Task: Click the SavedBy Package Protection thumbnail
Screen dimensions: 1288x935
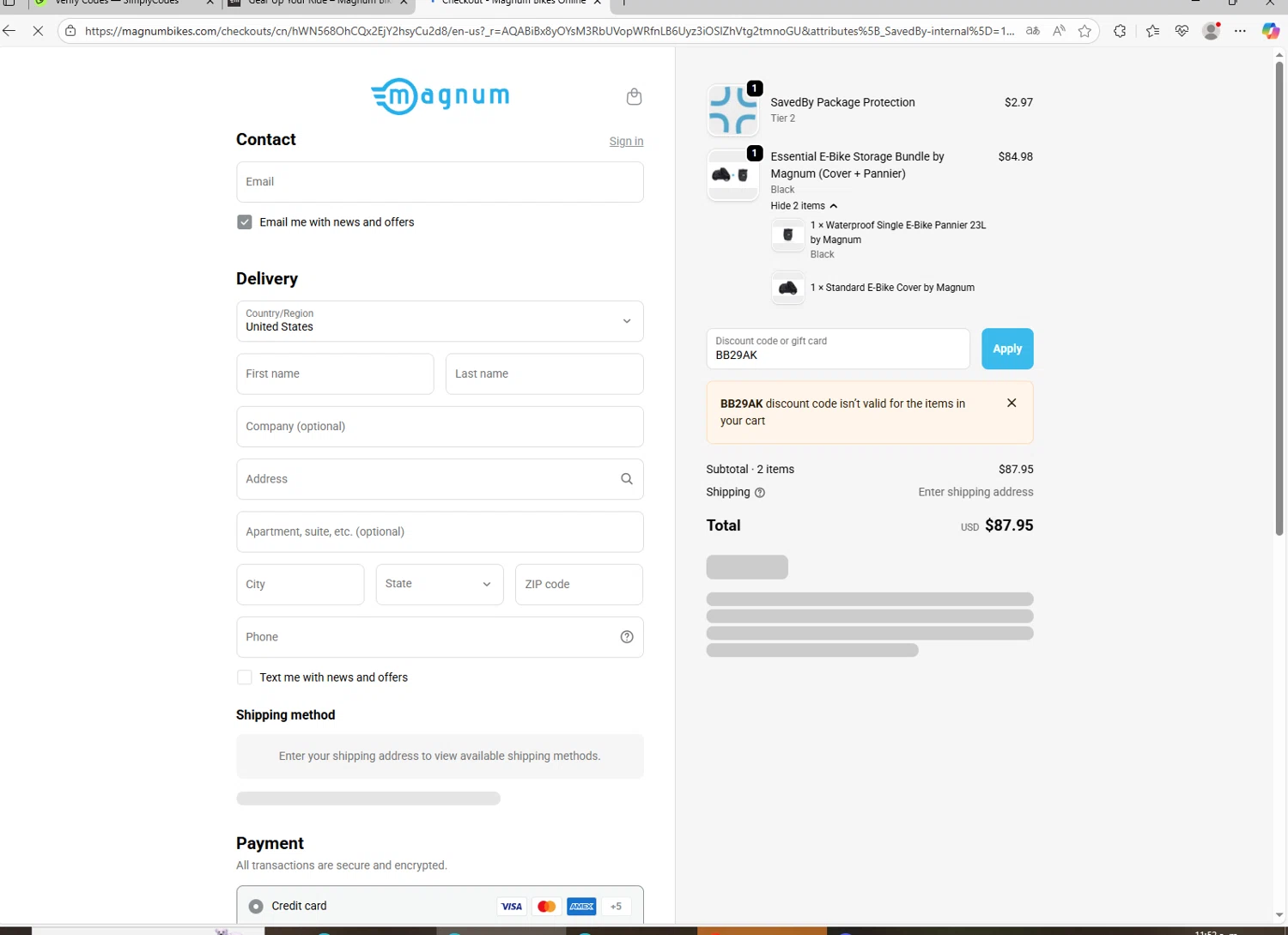Action: [732, 110]
